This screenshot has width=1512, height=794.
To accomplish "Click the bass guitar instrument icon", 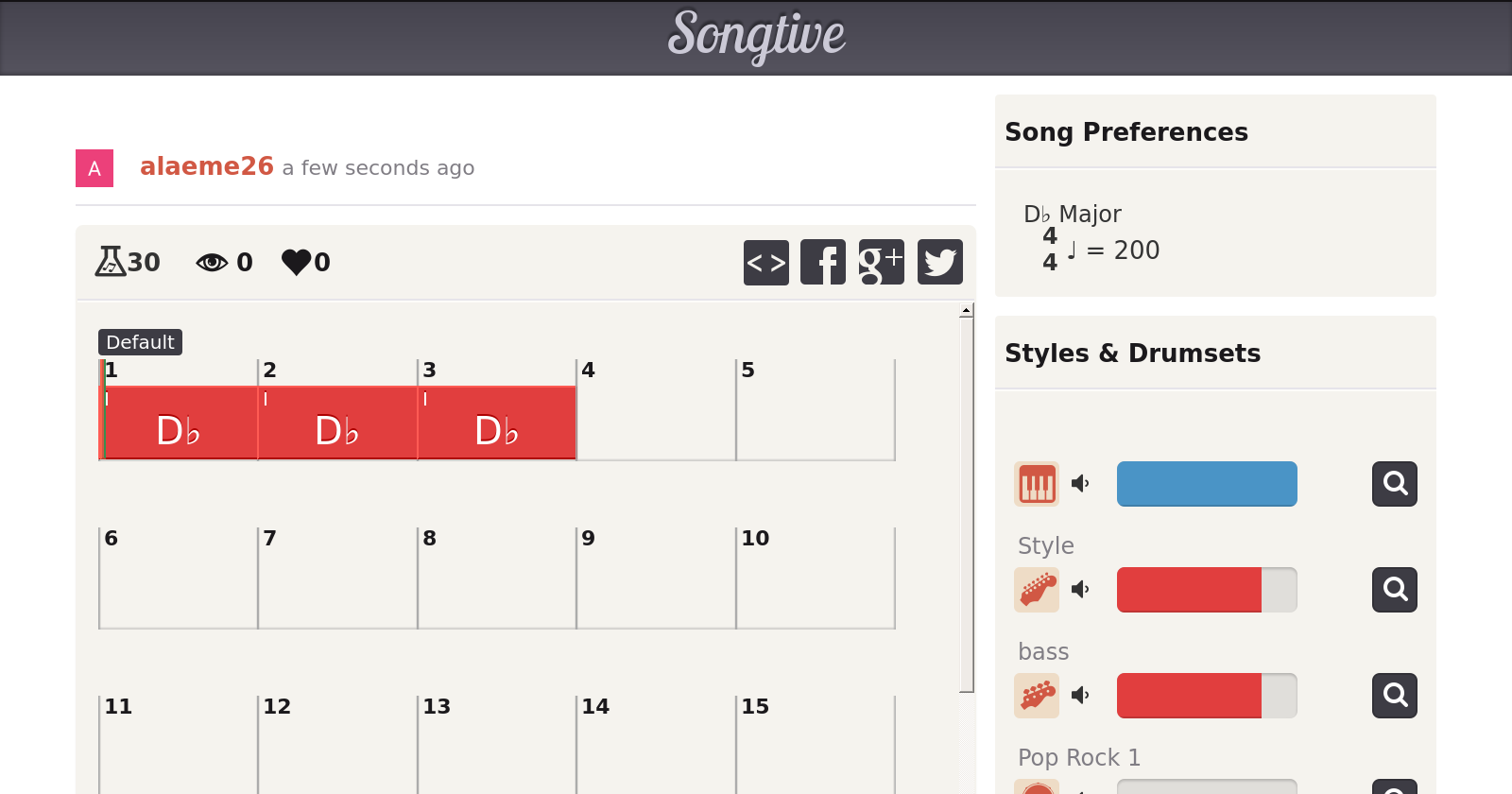I will [1037, 590].
